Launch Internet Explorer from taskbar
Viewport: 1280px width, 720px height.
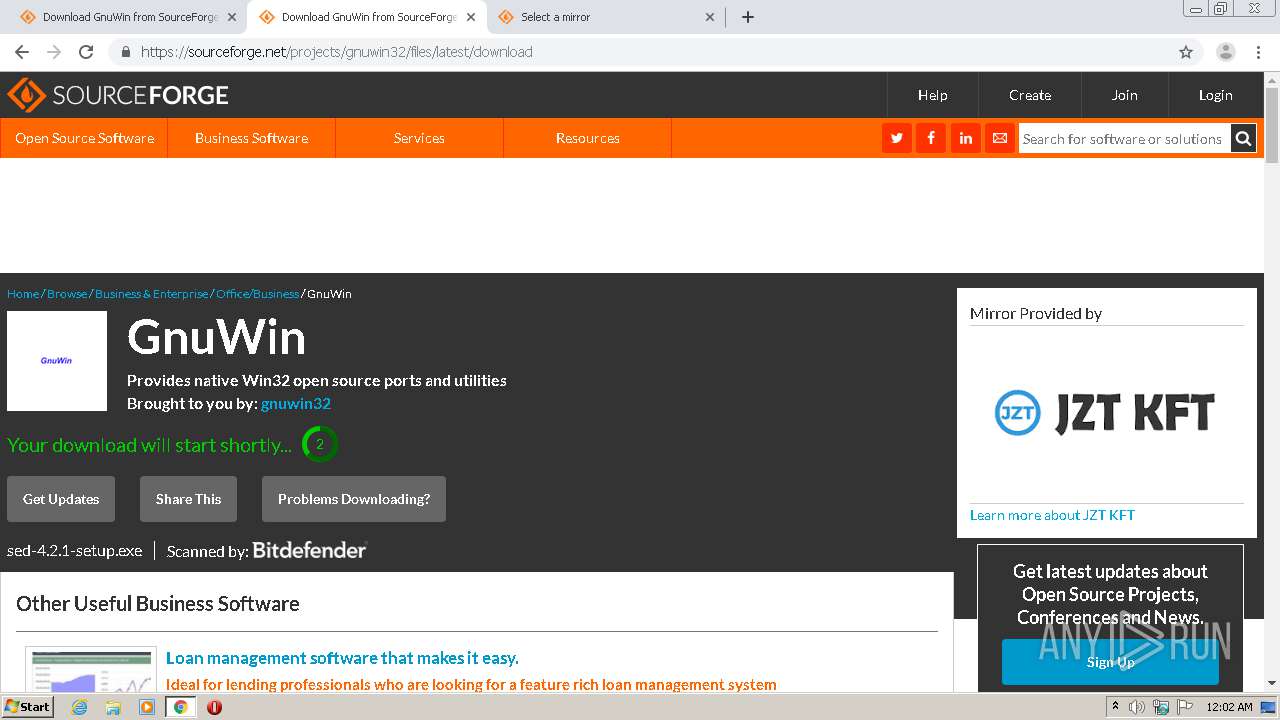[x=79, y=707]
